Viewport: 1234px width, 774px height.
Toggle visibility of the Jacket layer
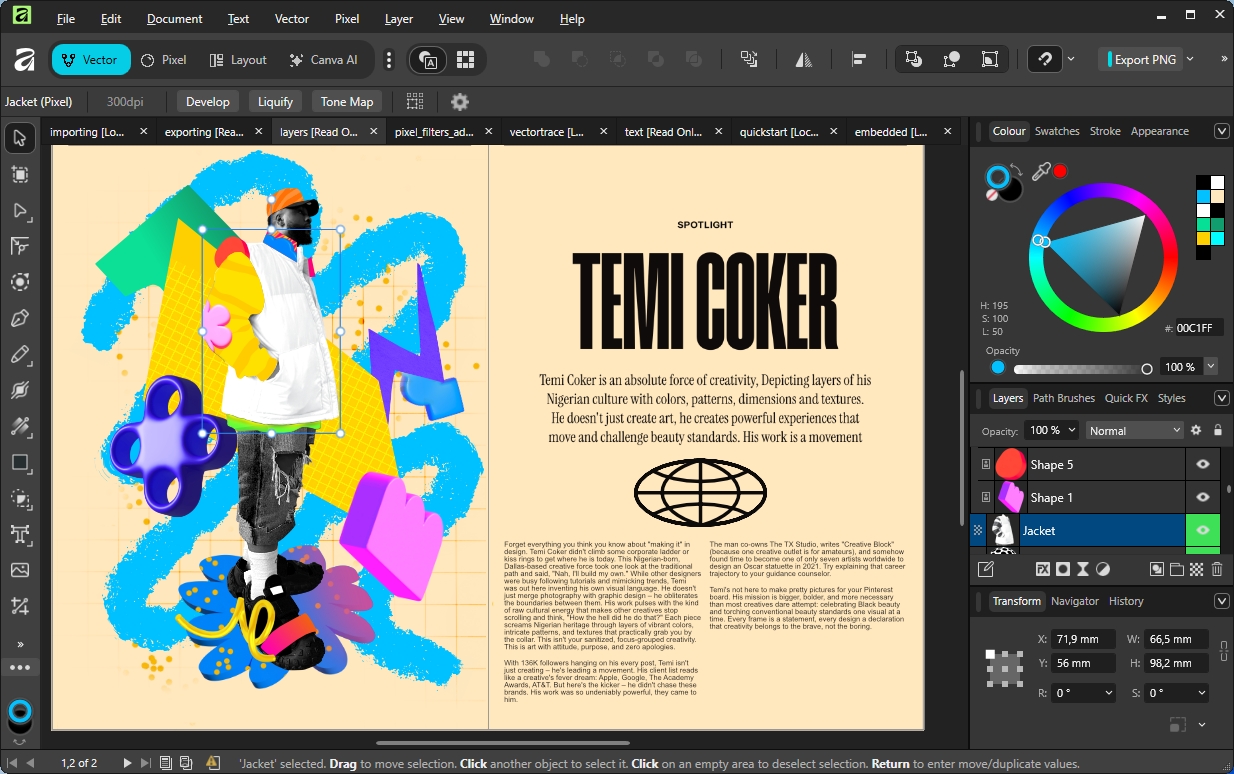1202,530
